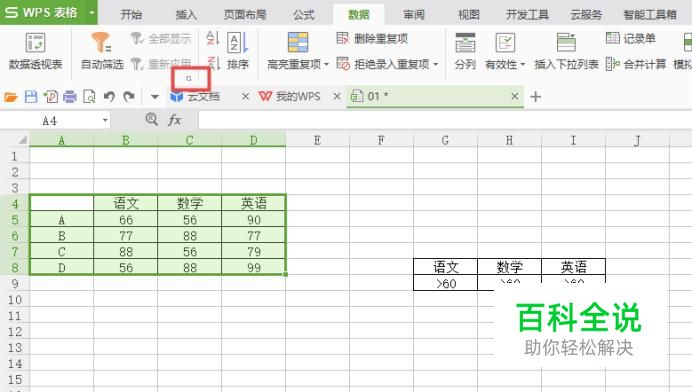Click the Print icon
Screen dimensions: 692x392
tap(70, 97)
